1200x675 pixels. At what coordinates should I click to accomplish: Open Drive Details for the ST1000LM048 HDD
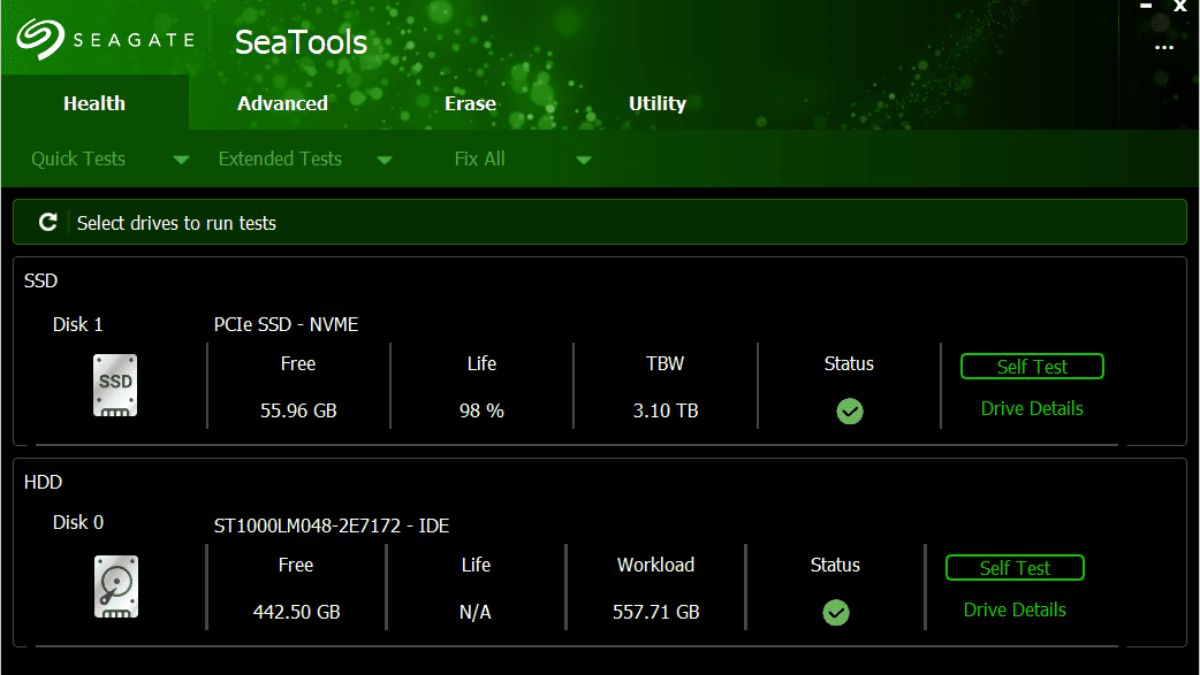pos(1015,610)
